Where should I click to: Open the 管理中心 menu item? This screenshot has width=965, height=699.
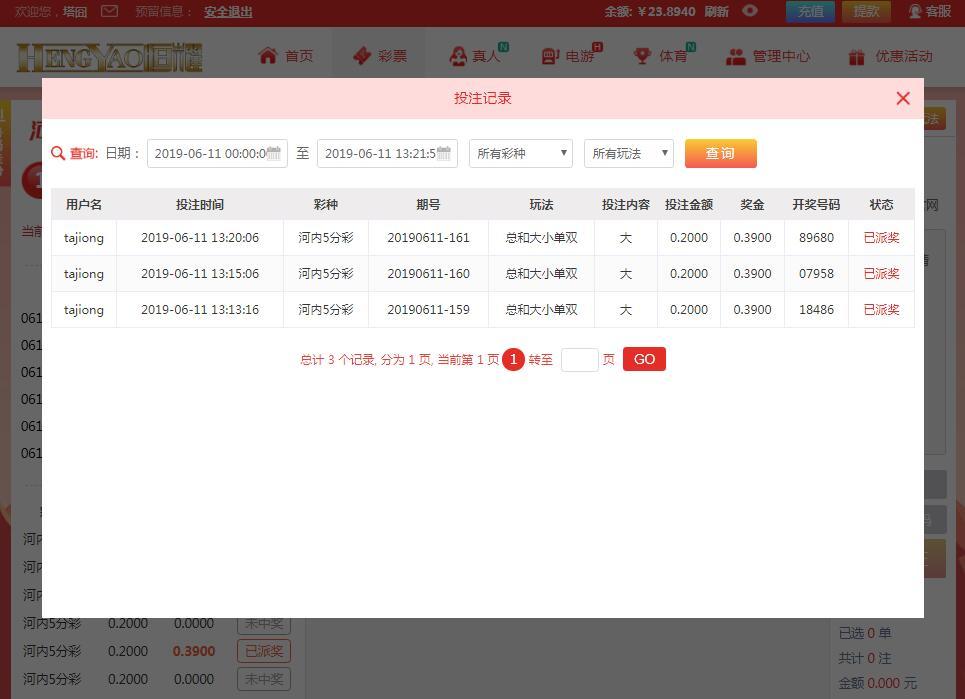point(768,56)
